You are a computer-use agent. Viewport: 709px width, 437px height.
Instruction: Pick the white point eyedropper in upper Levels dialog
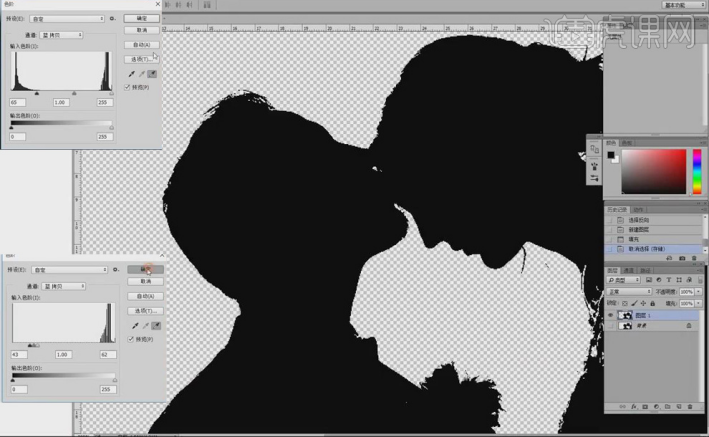coord(154,73)
